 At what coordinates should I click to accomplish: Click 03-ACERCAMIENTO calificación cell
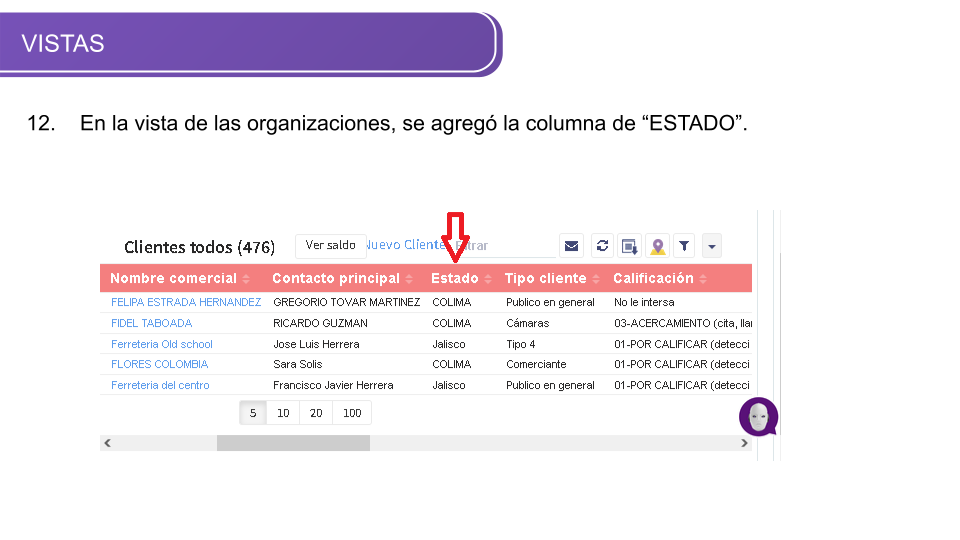point(683,323)
